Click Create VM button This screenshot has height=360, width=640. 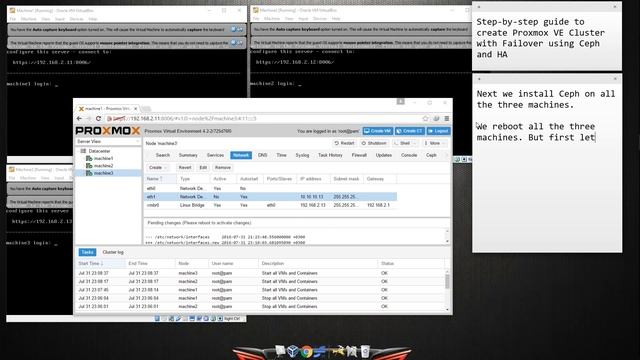point(378,131)
